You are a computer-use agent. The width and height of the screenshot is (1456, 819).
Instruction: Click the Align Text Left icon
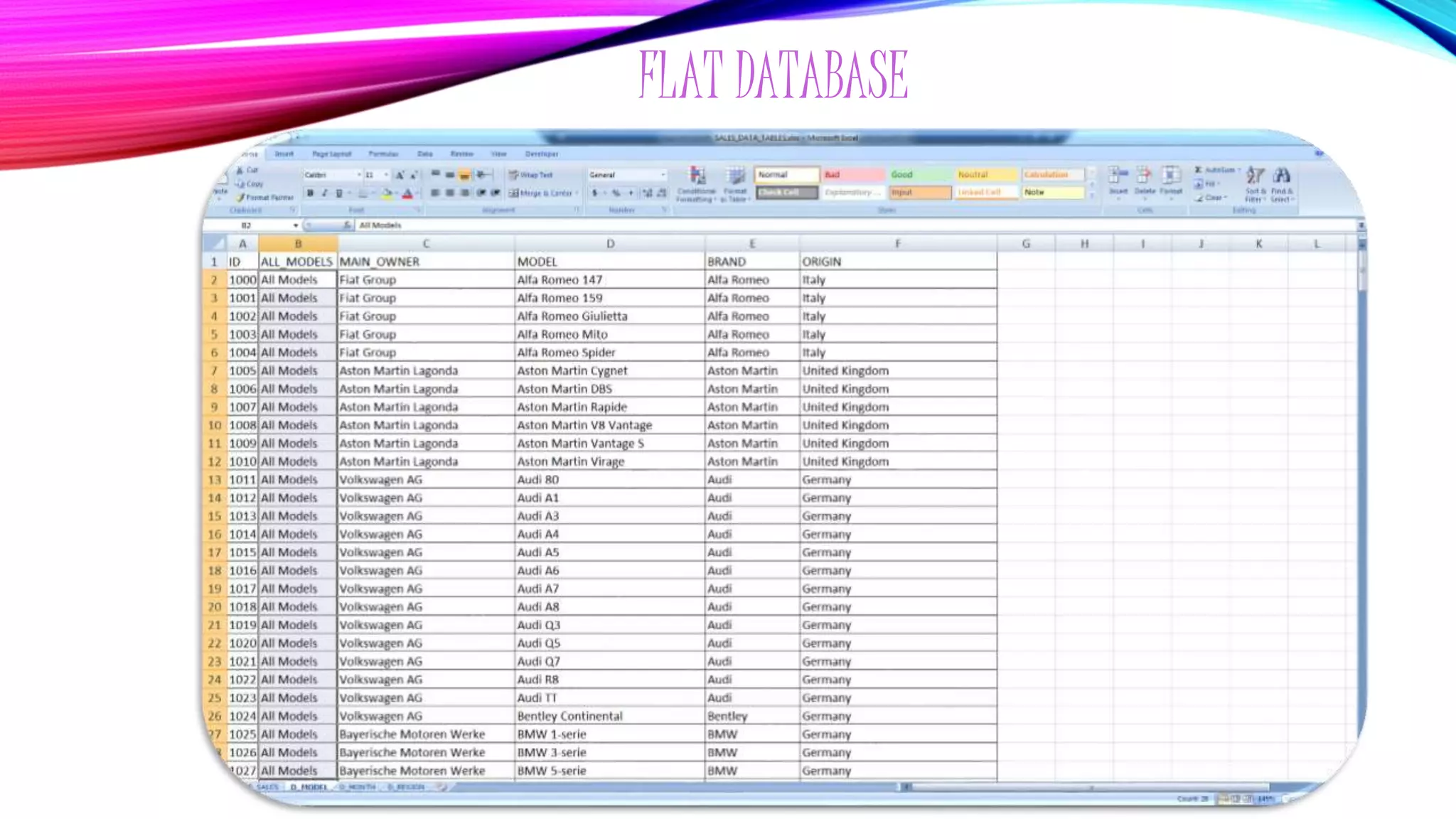(435, 193)
